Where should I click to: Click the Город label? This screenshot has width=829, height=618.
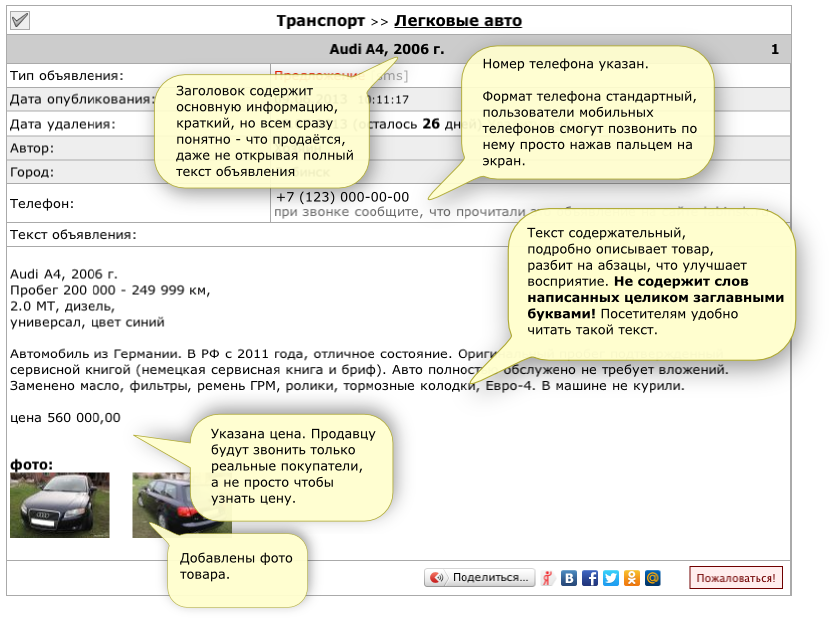(x=32, y=172)
